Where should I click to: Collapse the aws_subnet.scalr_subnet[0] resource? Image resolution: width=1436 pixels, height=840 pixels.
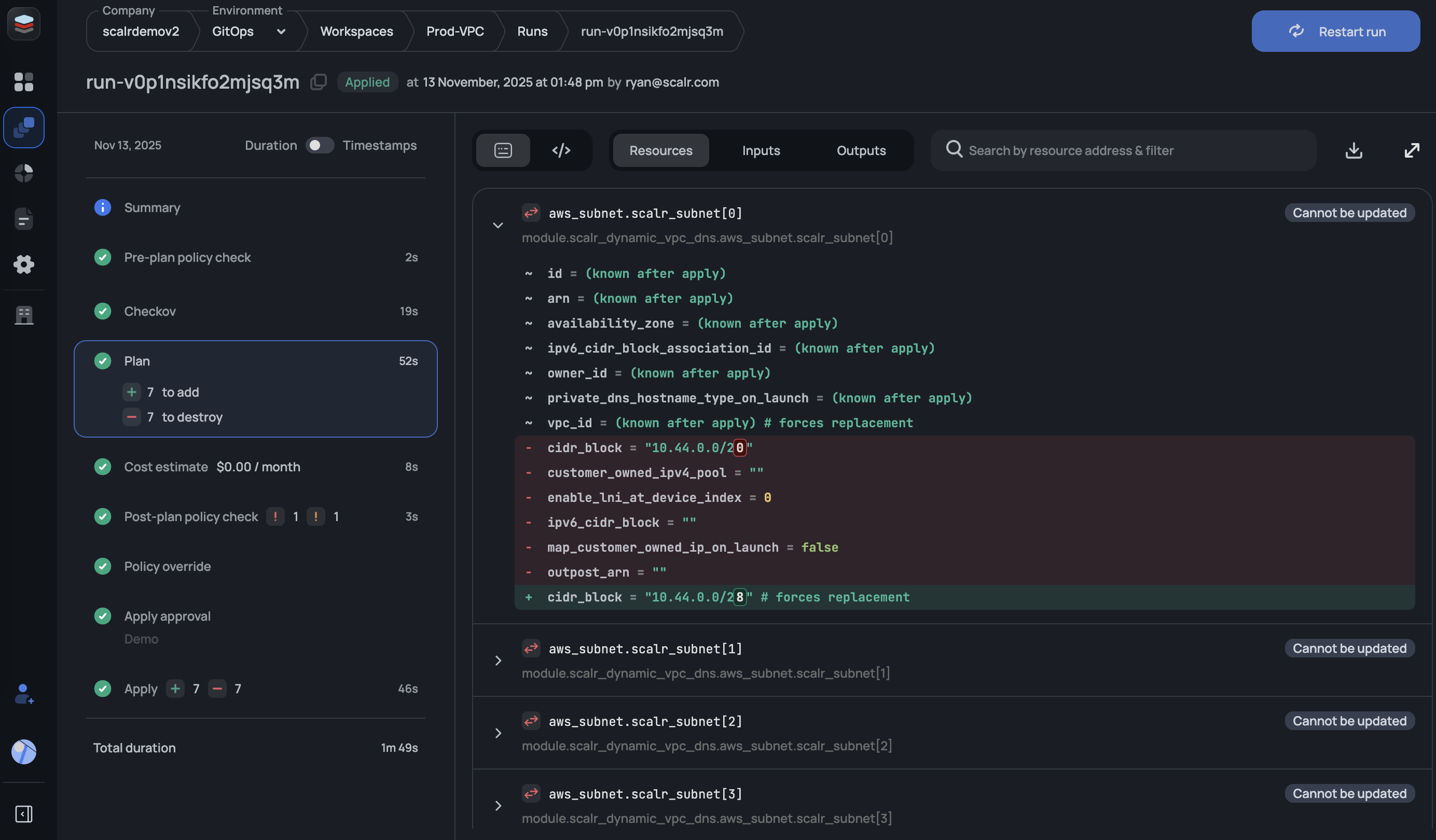[x=498, y=226]
